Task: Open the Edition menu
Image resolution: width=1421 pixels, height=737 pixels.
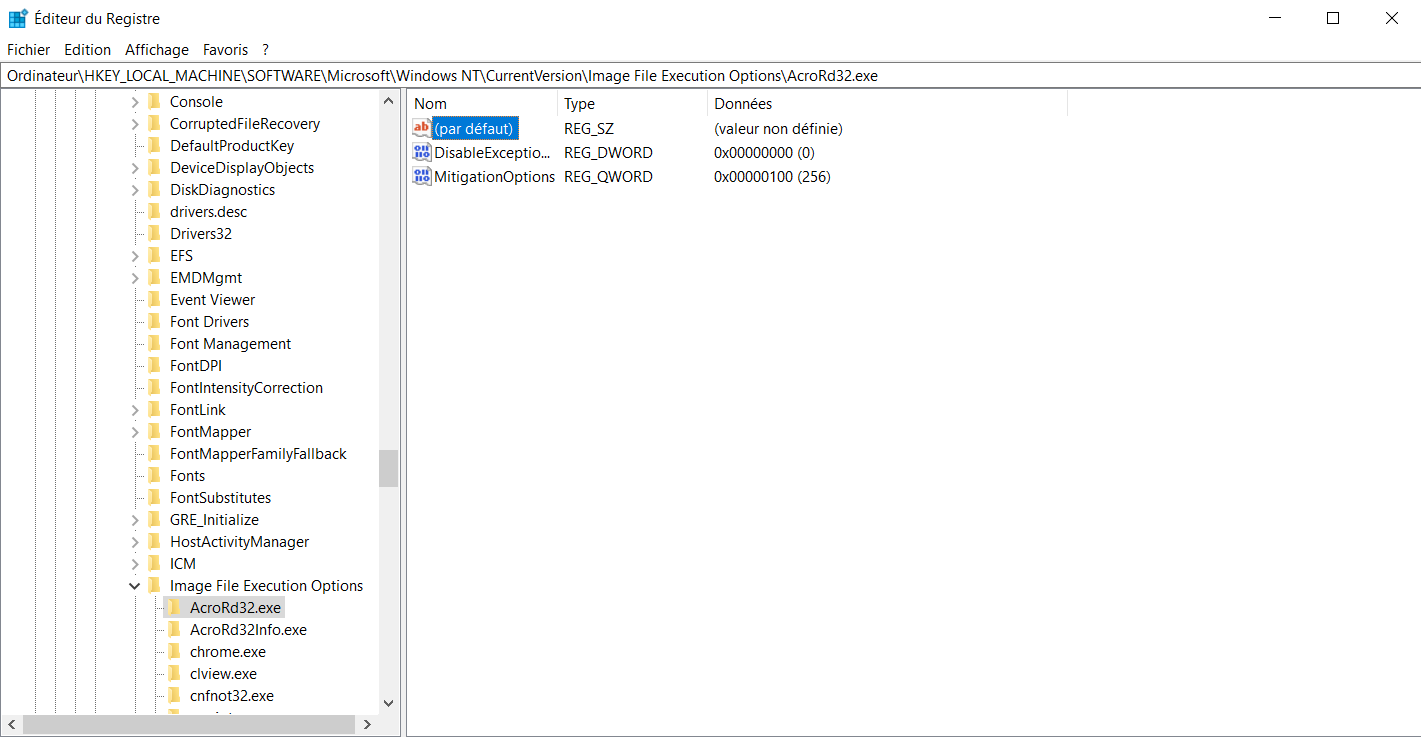Action: [x=87, y=49]
